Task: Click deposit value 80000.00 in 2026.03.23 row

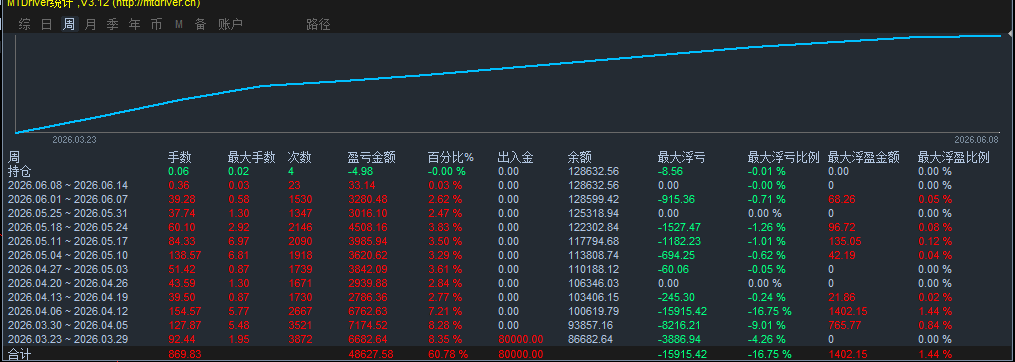Action: tap(520, 339)
